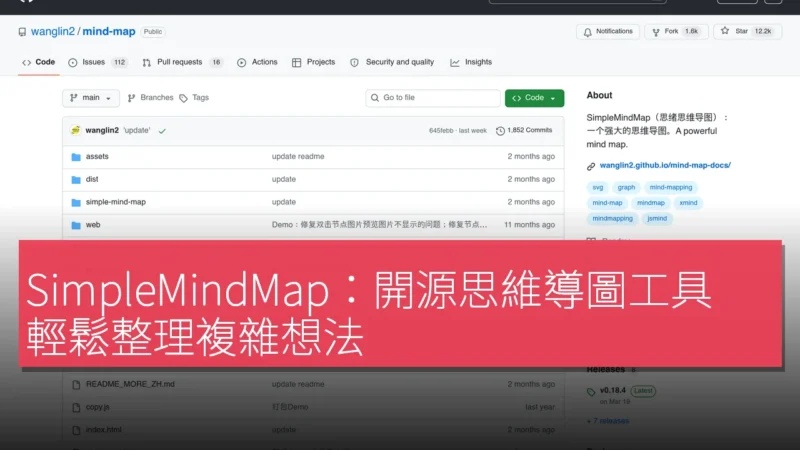
Task: Click the assets folder icon
Action: (x=76, y=157)
